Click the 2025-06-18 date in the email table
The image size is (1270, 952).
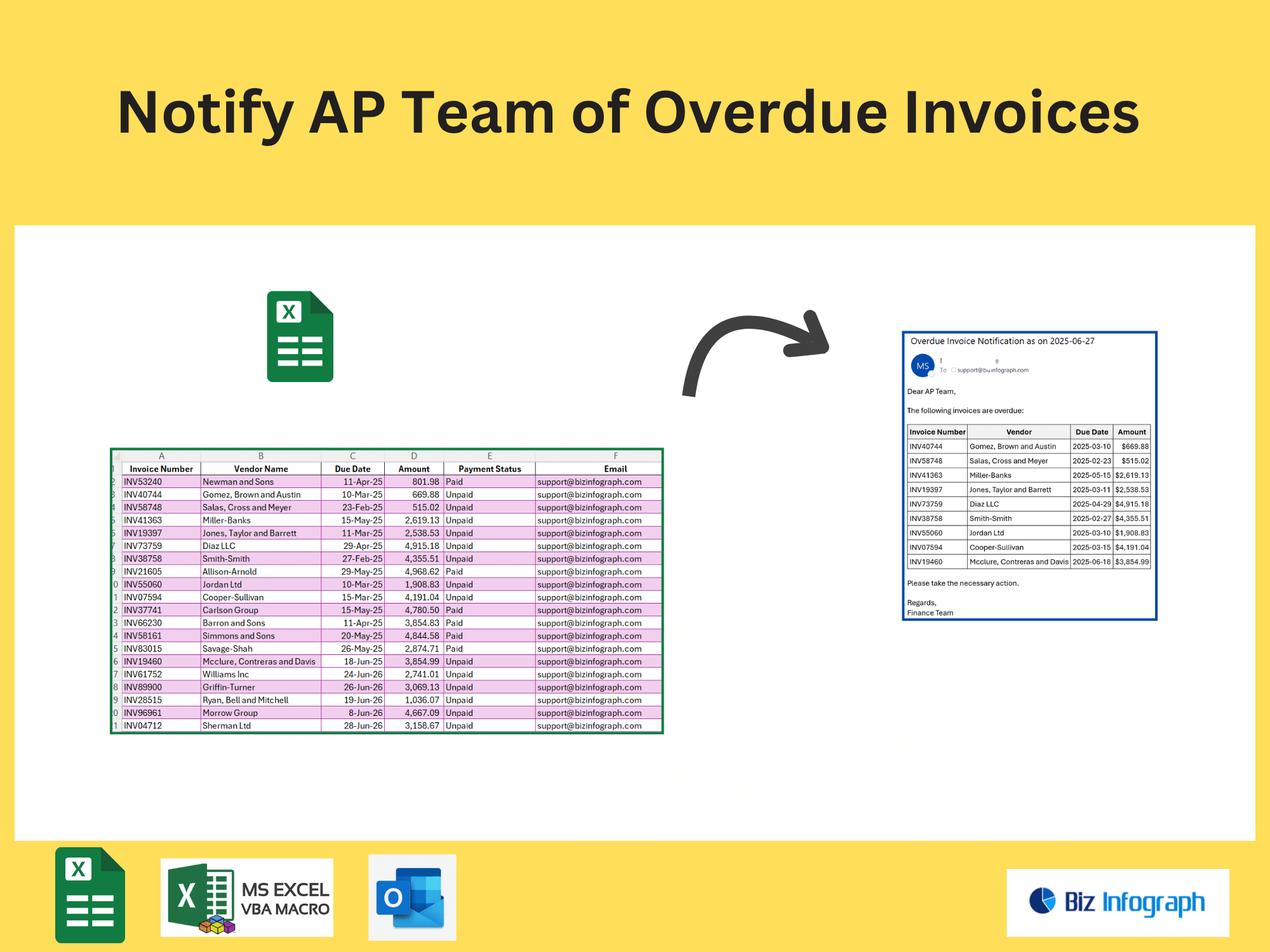pos(1092,562)
